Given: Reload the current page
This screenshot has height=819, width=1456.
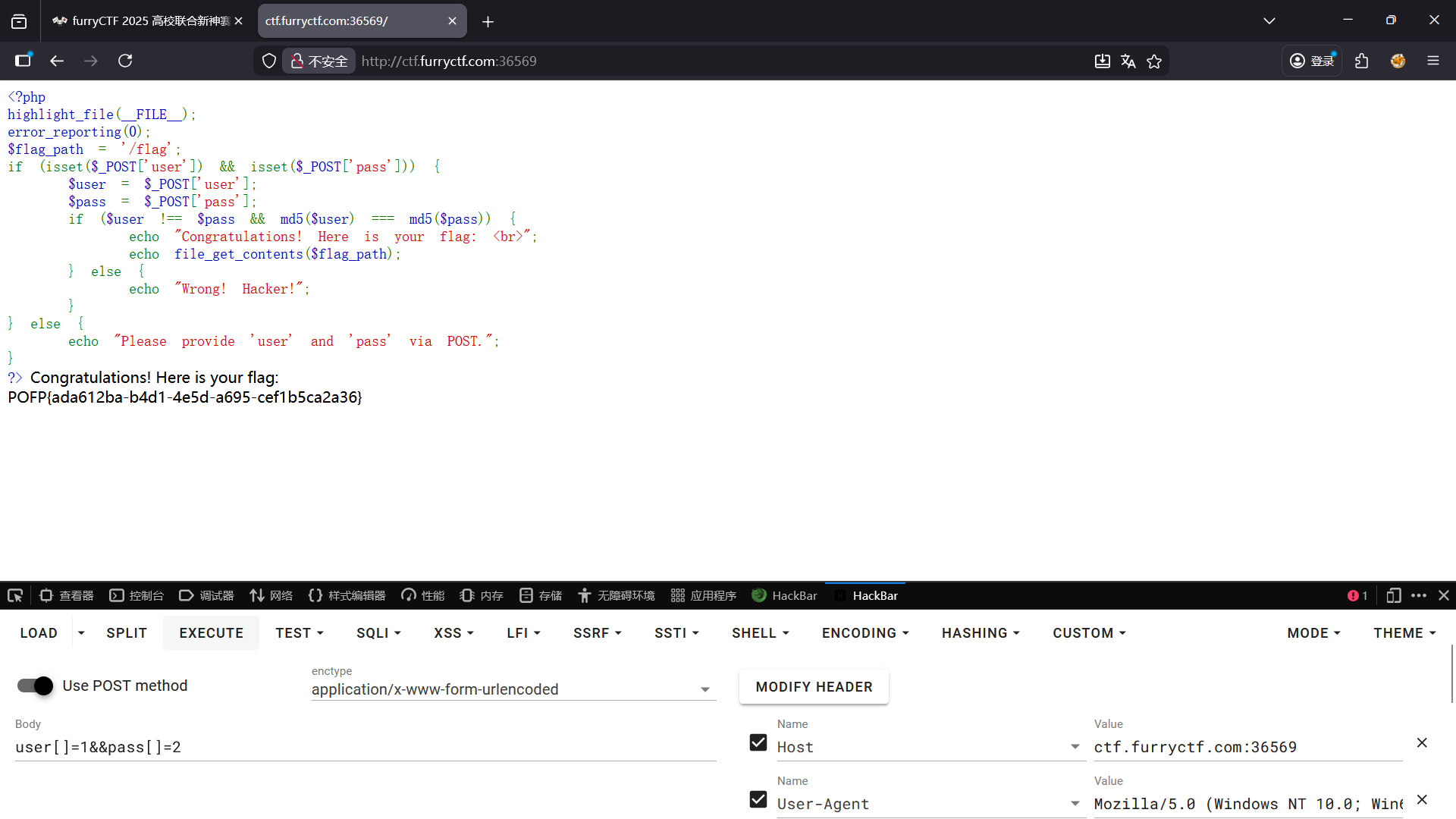Looking at the screenshot, I should (x=125, y=61).
